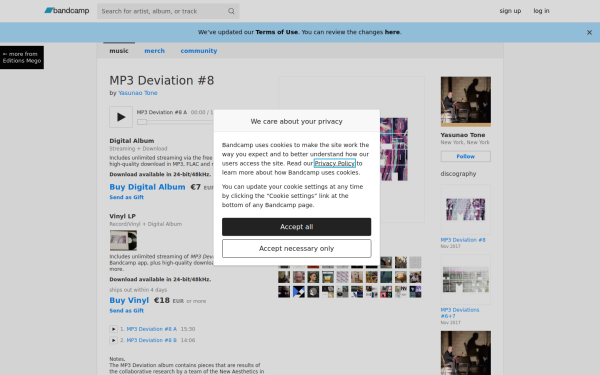Viewport: 600px width, 375px height.
Task: Click the player progress slider handle
Action: click(142, 122)
